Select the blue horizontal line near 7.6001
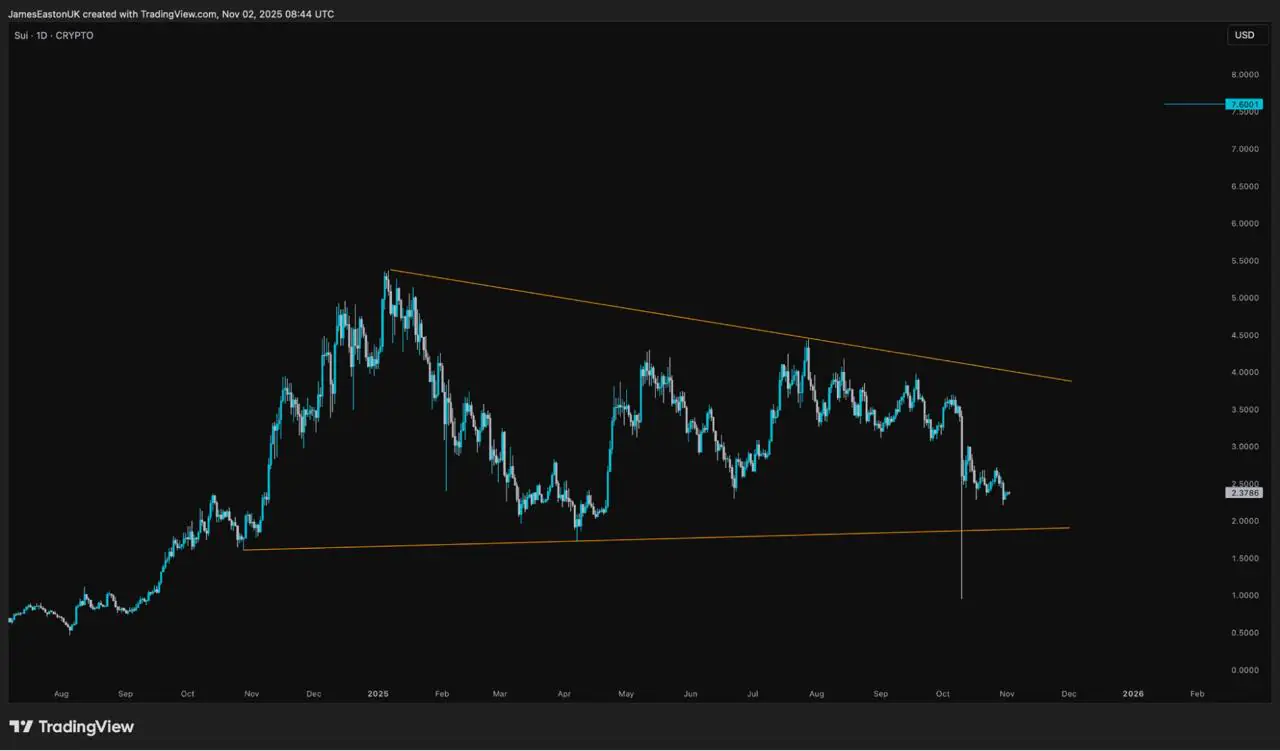 point(1194,104)
